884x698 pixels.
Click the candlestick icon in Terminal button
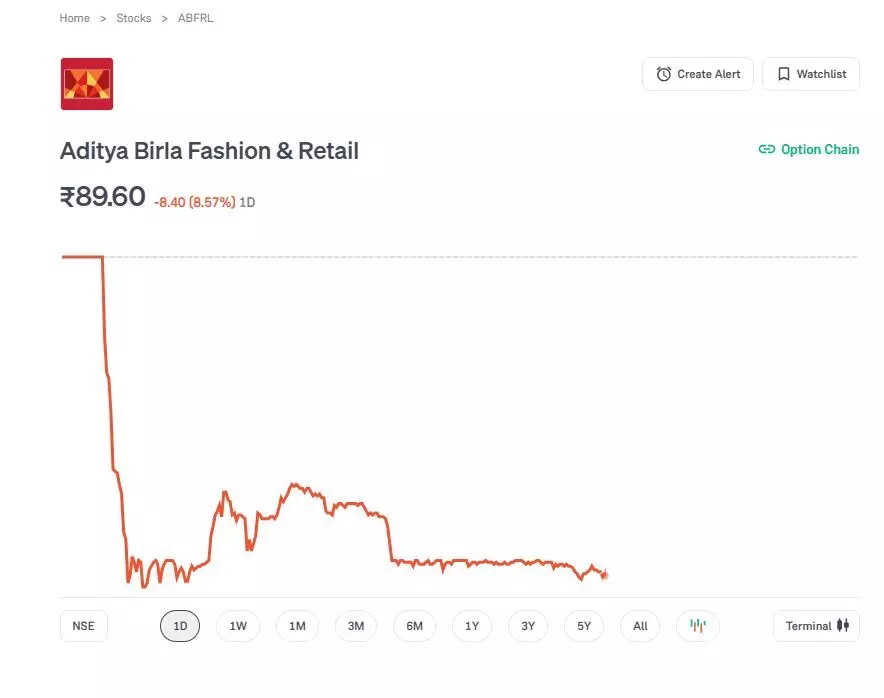pyautogui.click(x=843, y=626)
